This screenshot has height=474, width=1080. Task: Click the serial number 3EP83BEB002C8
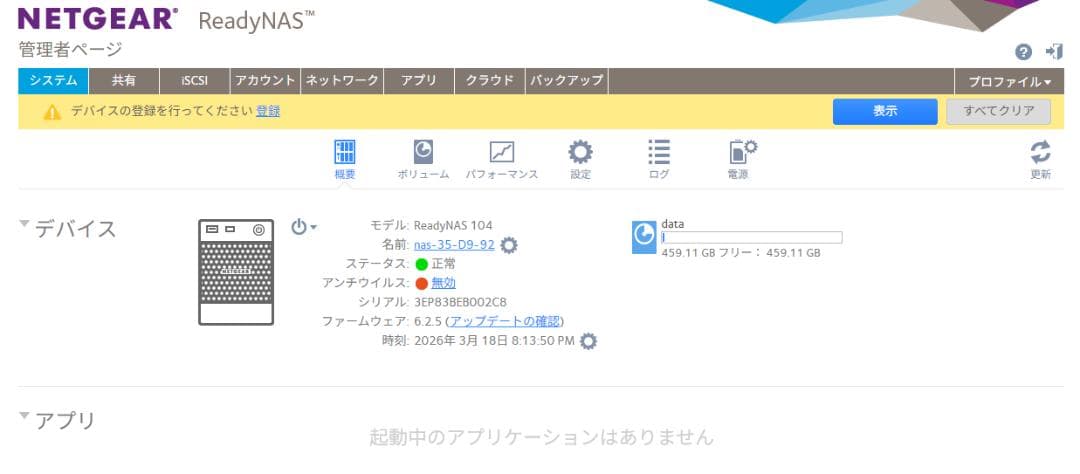click(461, 302)
